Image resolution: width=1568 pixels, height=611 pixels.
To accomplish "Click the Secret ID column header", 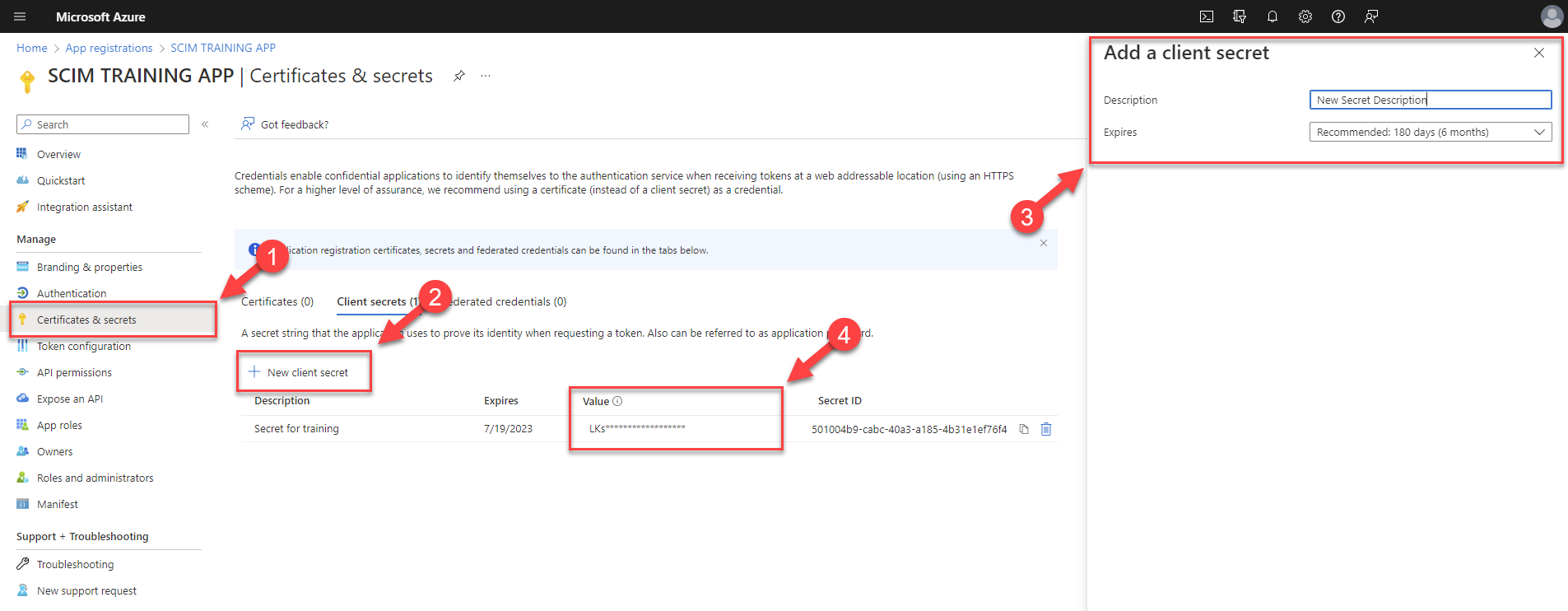I will click(840, 401).
